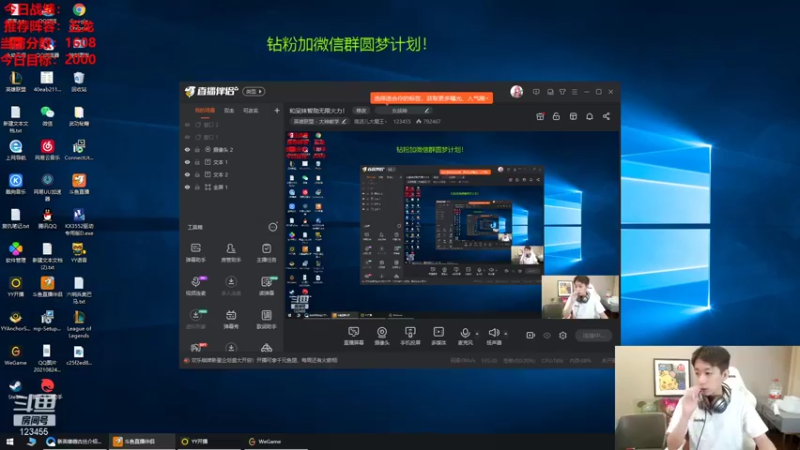Expand the speaker volume arrow
800x450 pixels.
[506, 334]
